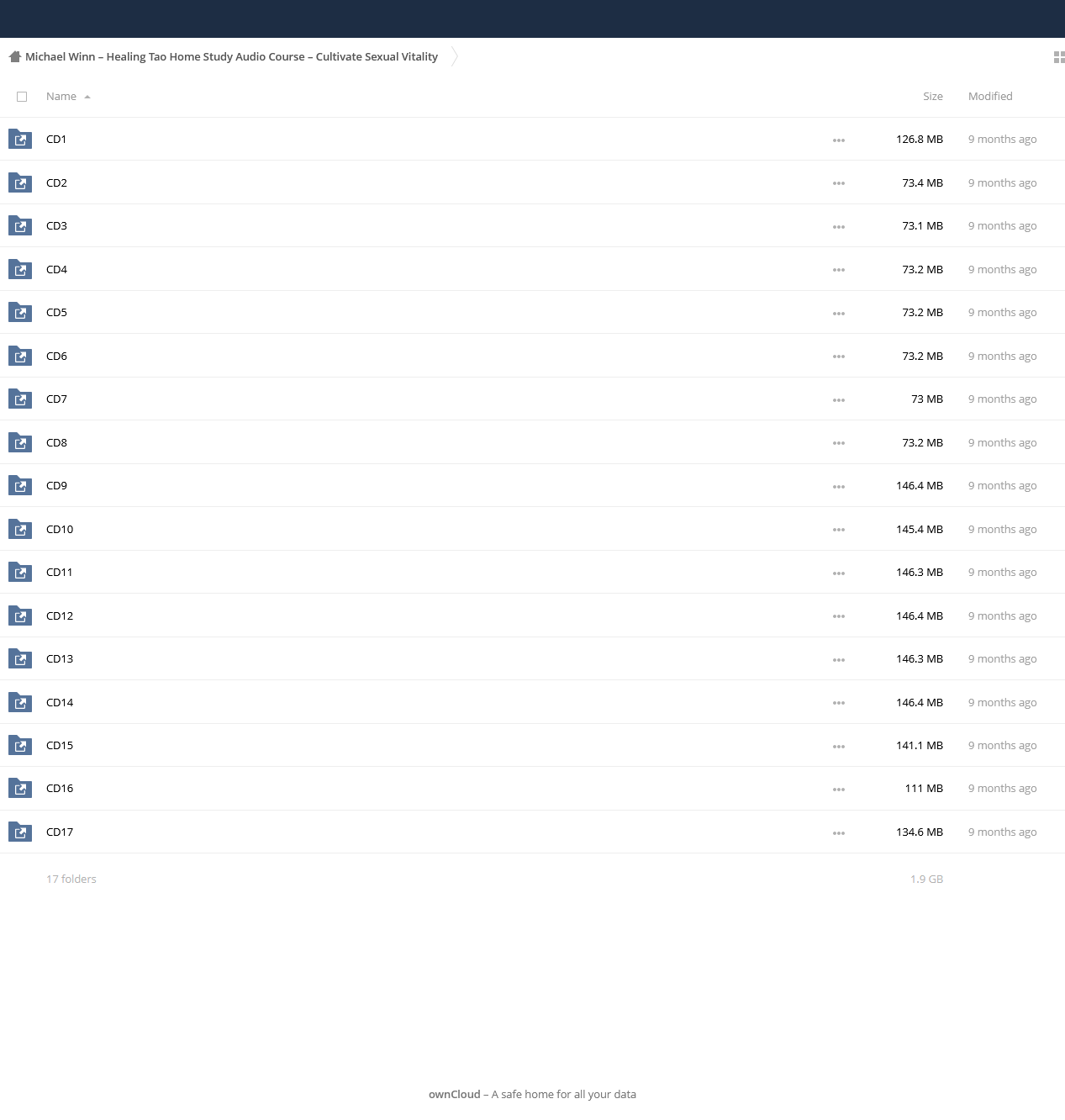Sort by Size column header

932,97
